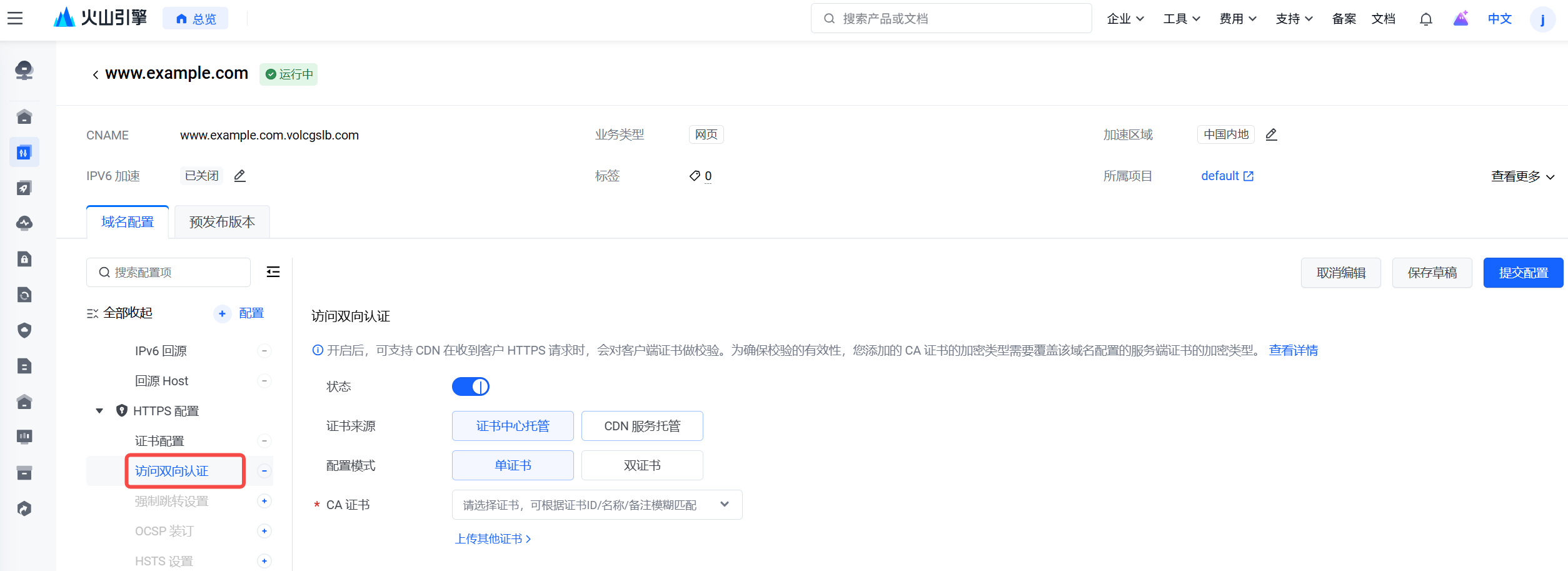The width and height of the screenshot is (1568, 571).
Task: Click the collapse sidebar icon beside config search
Action: (273, 272)
